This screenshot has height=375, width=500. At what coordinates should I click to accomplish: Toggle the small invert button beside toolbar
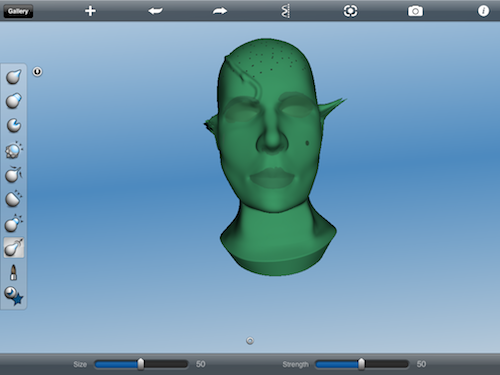(37, 72)
